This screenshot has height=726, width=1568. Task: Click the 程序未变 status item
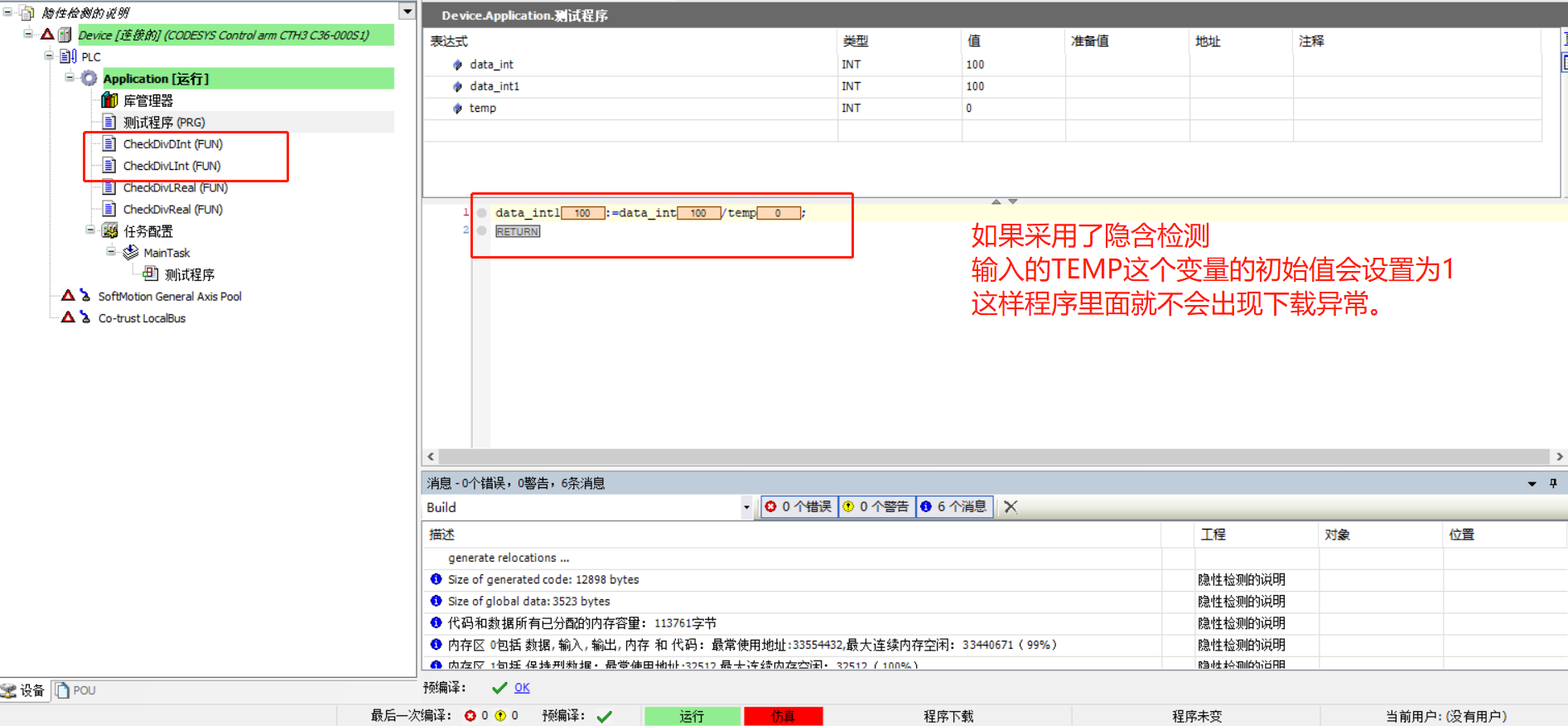pyautogui.click(x=1197, y=716)
